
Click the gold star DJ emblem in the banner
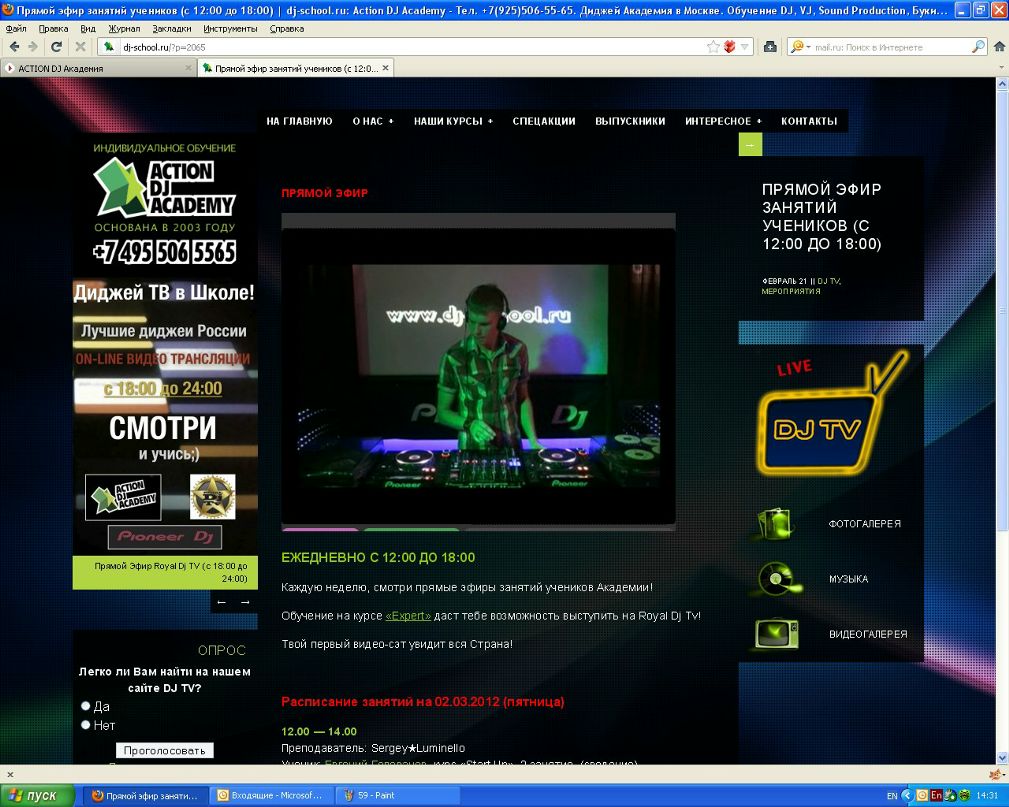point(212,497)
